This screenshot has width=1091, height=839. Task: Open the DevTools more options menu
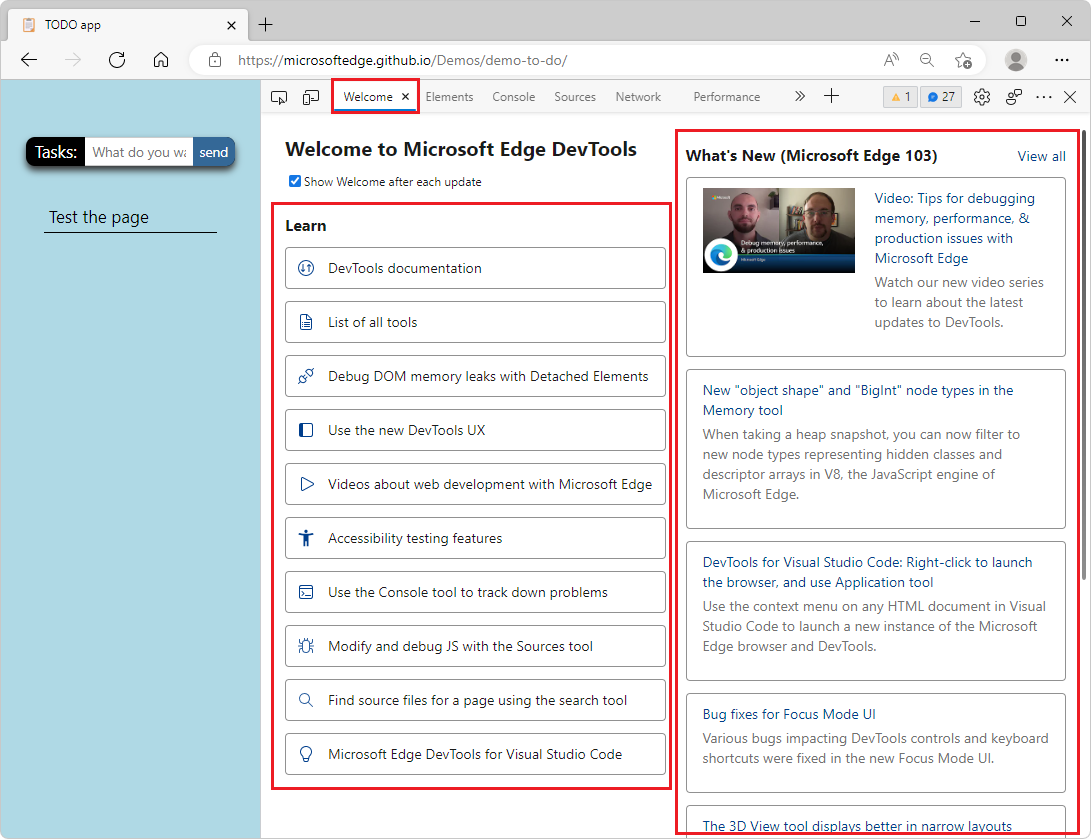coord(1043,96)
